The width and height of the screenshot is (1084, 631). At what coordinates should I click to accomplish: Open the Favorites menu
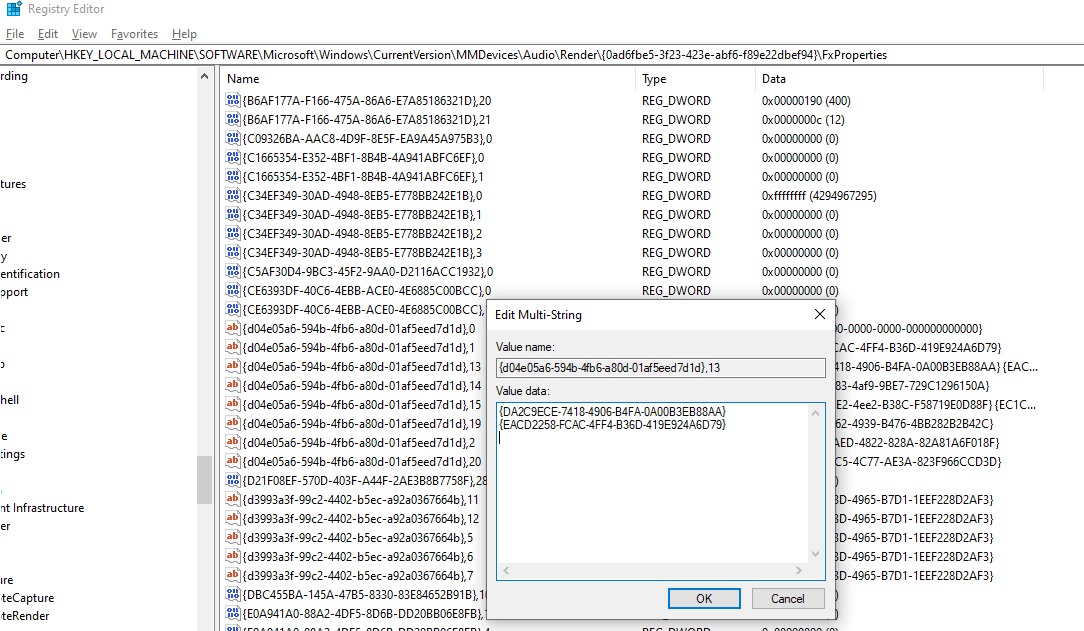point(134,34)
